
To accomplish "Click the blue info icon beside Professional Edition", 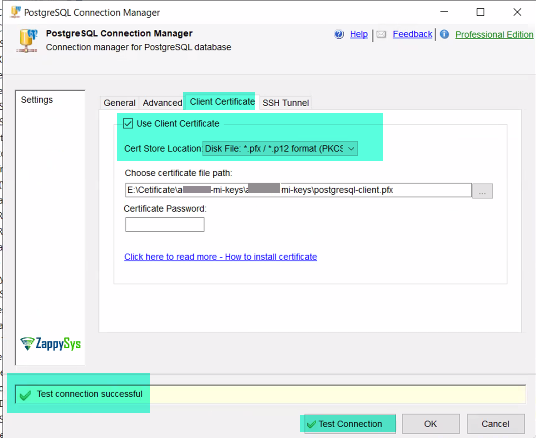I will click(444, 34).
